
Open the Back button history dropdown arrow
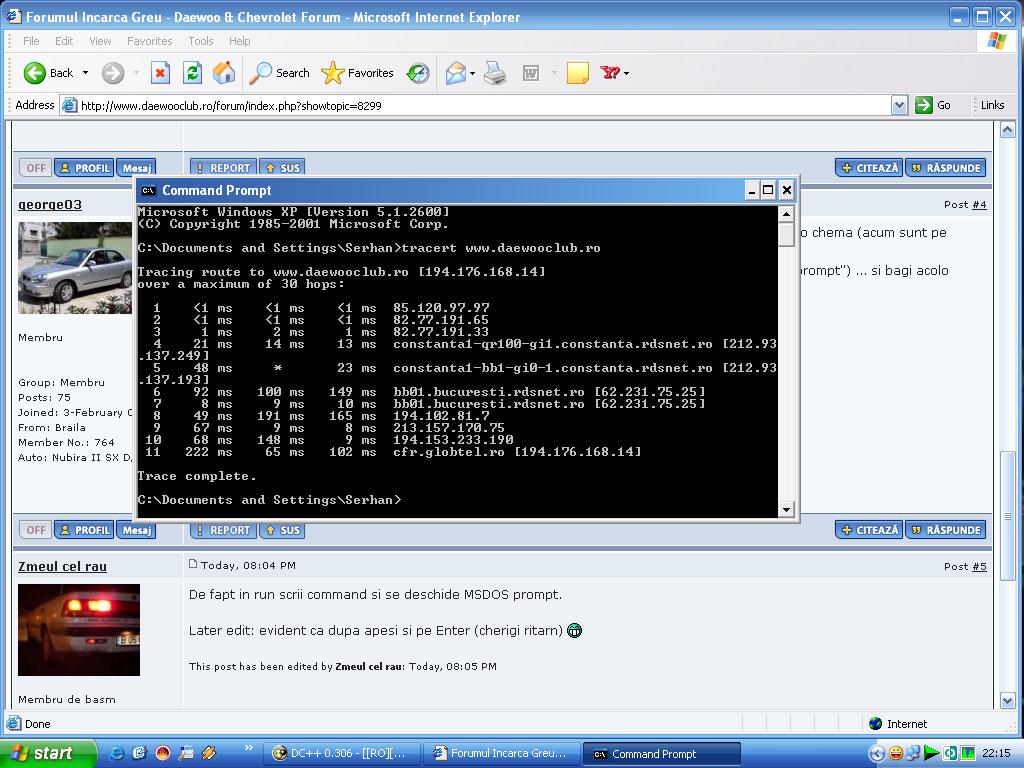coord(85,73)
